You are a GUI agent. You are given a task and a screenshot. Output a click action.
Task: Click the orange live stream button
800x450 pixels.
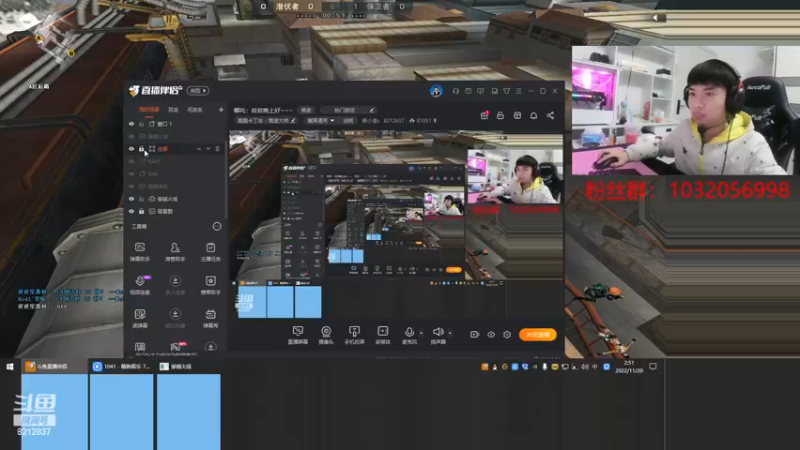click(x=538, y=335)
